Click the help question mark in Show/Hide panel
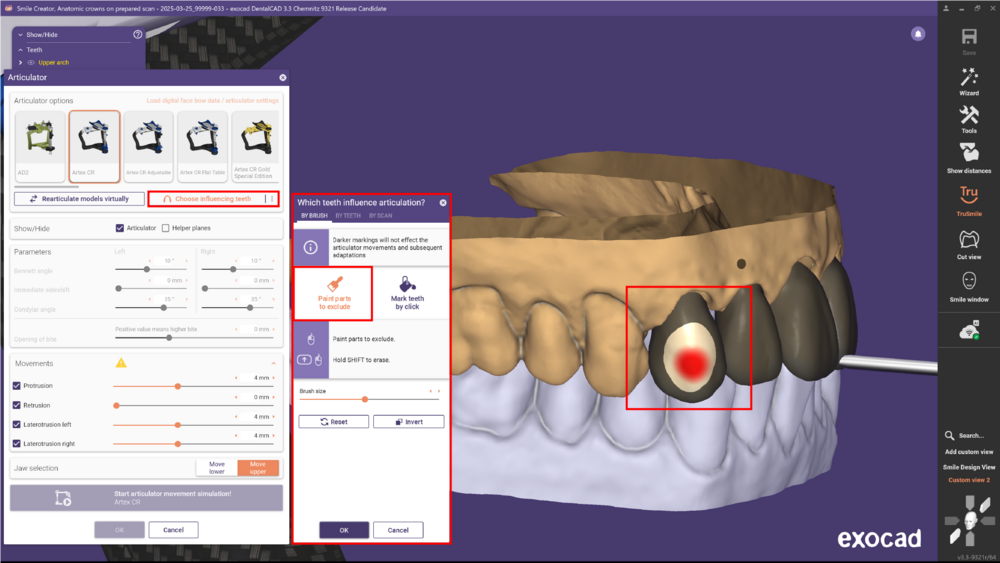Screen dimensions: 1000x563 (x=138, y=34)
